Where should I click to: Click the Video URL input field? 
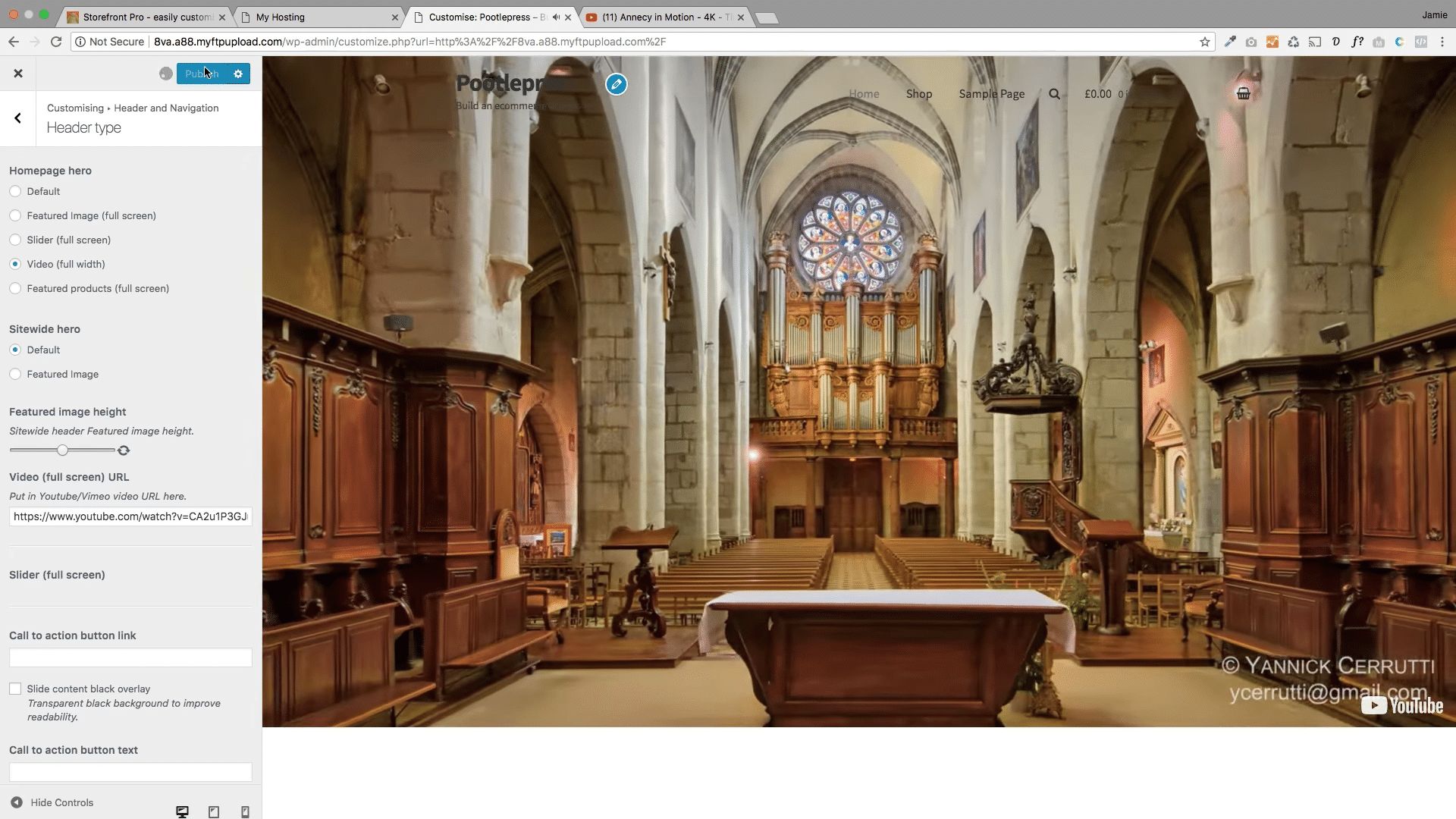tap(130, 516)
